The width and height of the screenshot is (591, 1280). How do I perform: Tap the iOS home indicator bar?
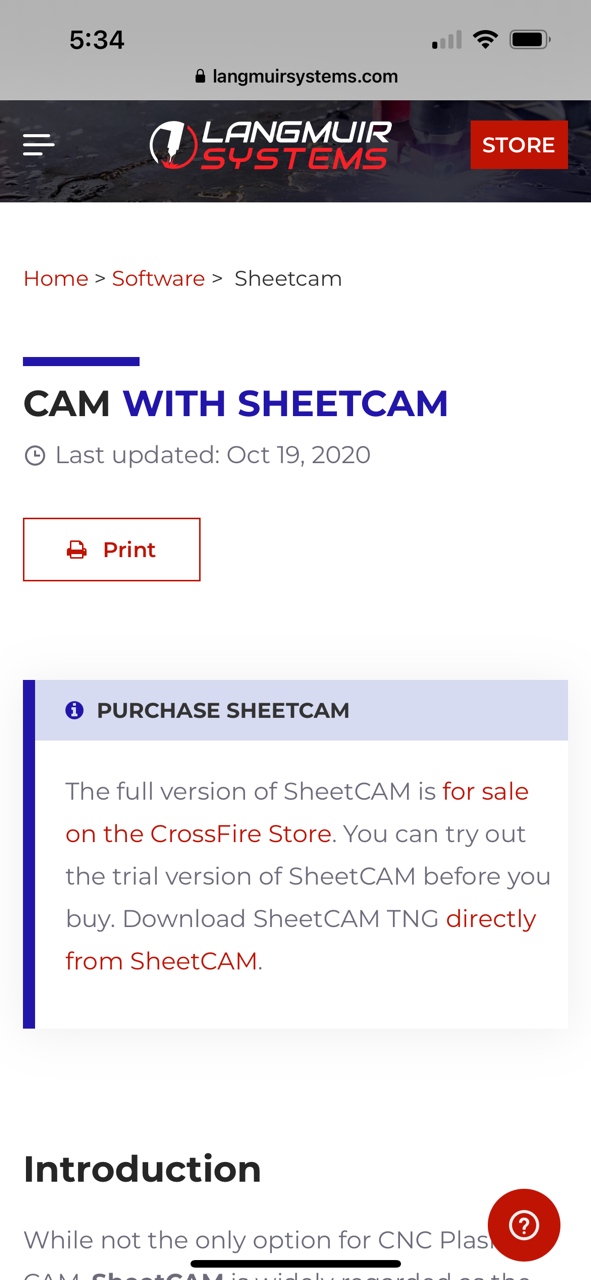pyautogui.click(x=295, y=1264)
